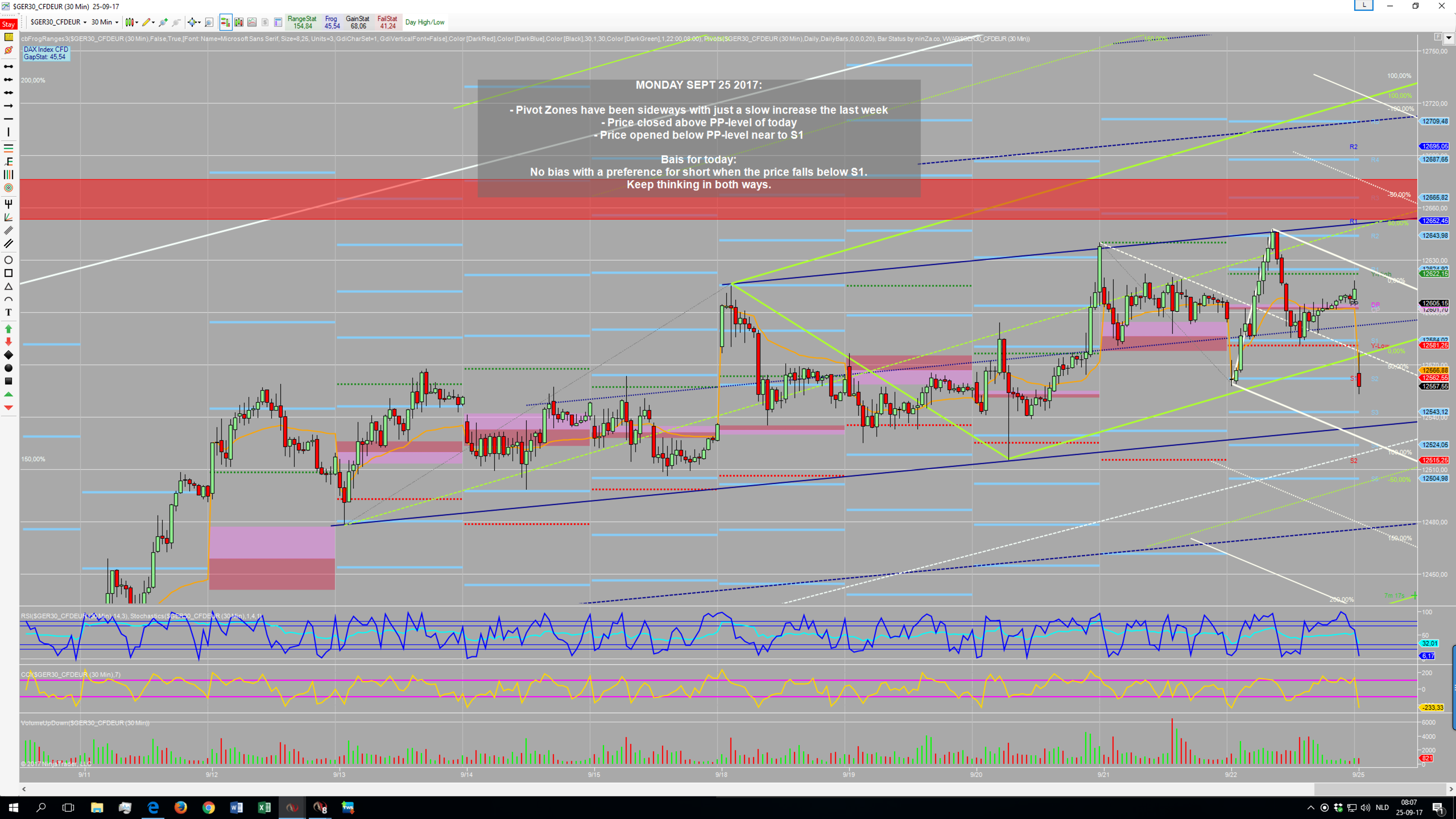Click the RSI value 32,01 label

pyautogui.click(x=1430, y=643)
